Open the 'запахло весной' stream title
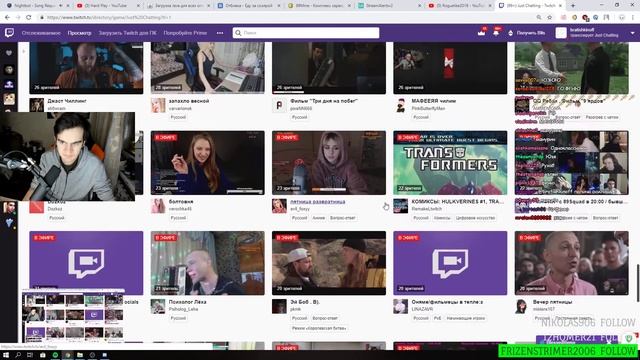The width and height of the screenshot is (640, 360). [x=189, y=101]
